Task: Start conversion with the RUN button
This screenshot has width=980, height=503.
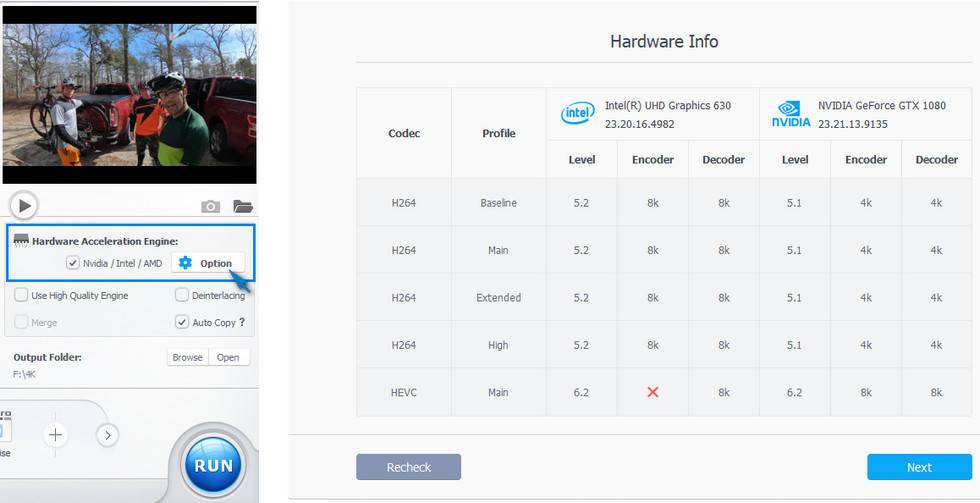Action: pyautogui.click(x=213, y=465)
